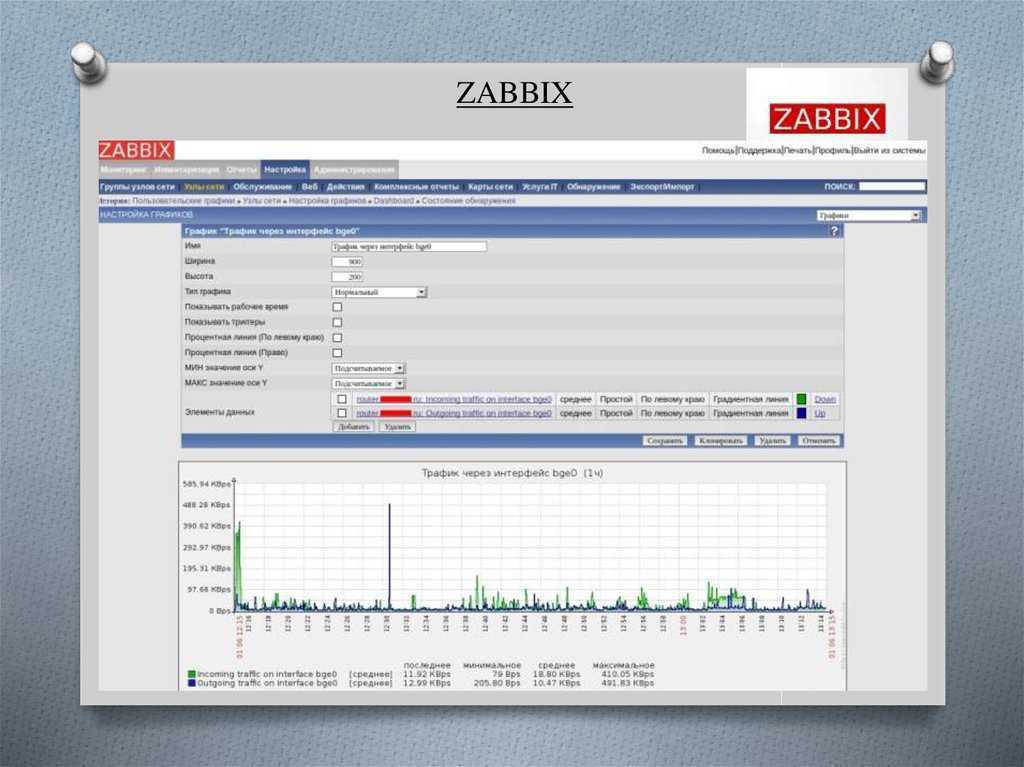The image size is (1024, 767).
Task: Enable 'Процентная линия (Право)' checkbox
Action: tap(337, 353)
